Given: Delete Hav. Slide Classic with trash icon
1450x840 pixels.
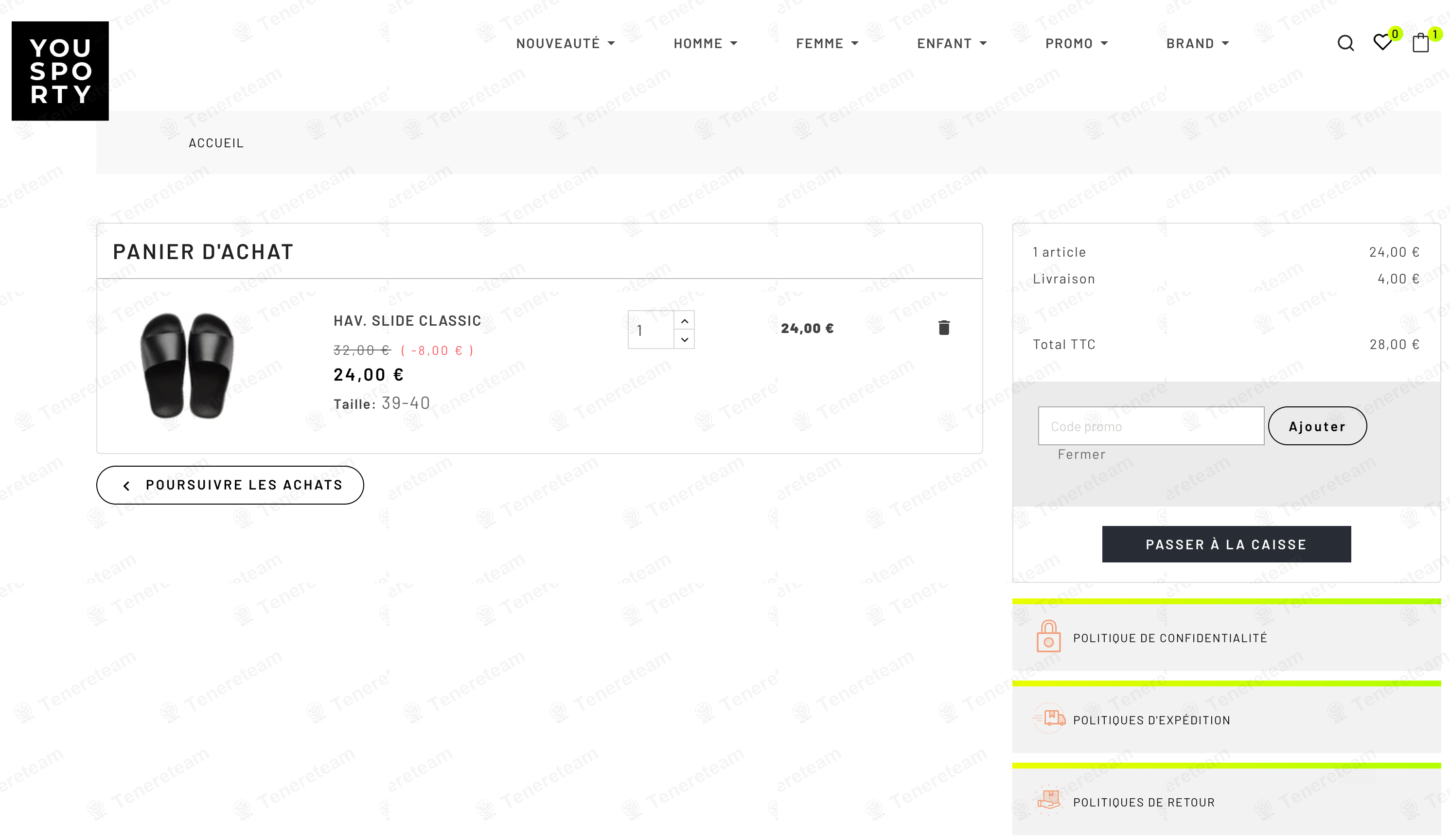Looking at the screenshot, I should click(x=944, y=327).
